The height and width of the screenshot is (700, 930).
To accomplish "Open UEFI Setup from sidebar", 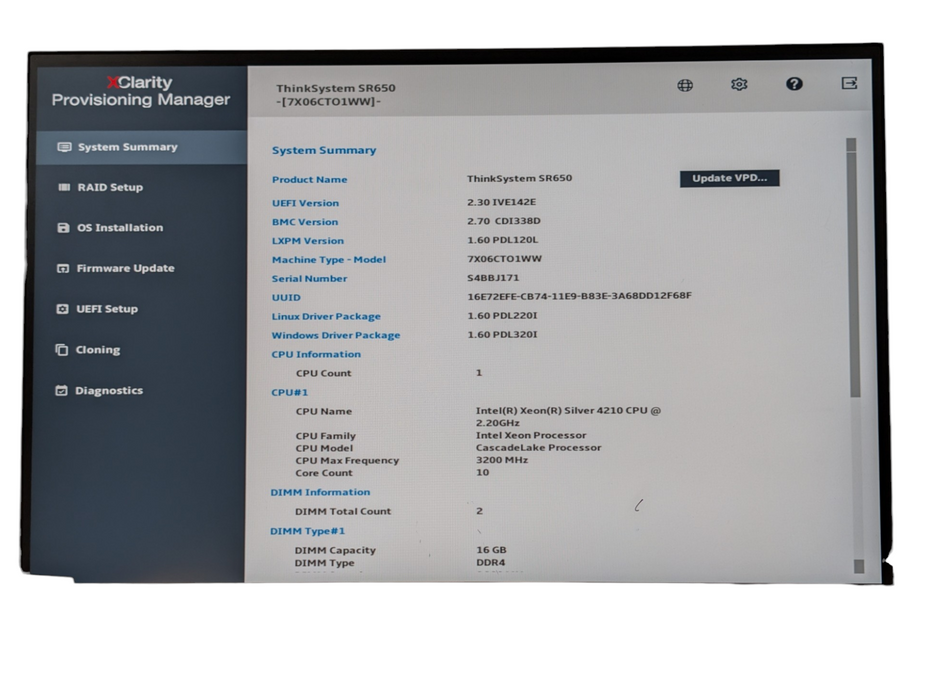I will pyautogui.click(x=107, y=309).
